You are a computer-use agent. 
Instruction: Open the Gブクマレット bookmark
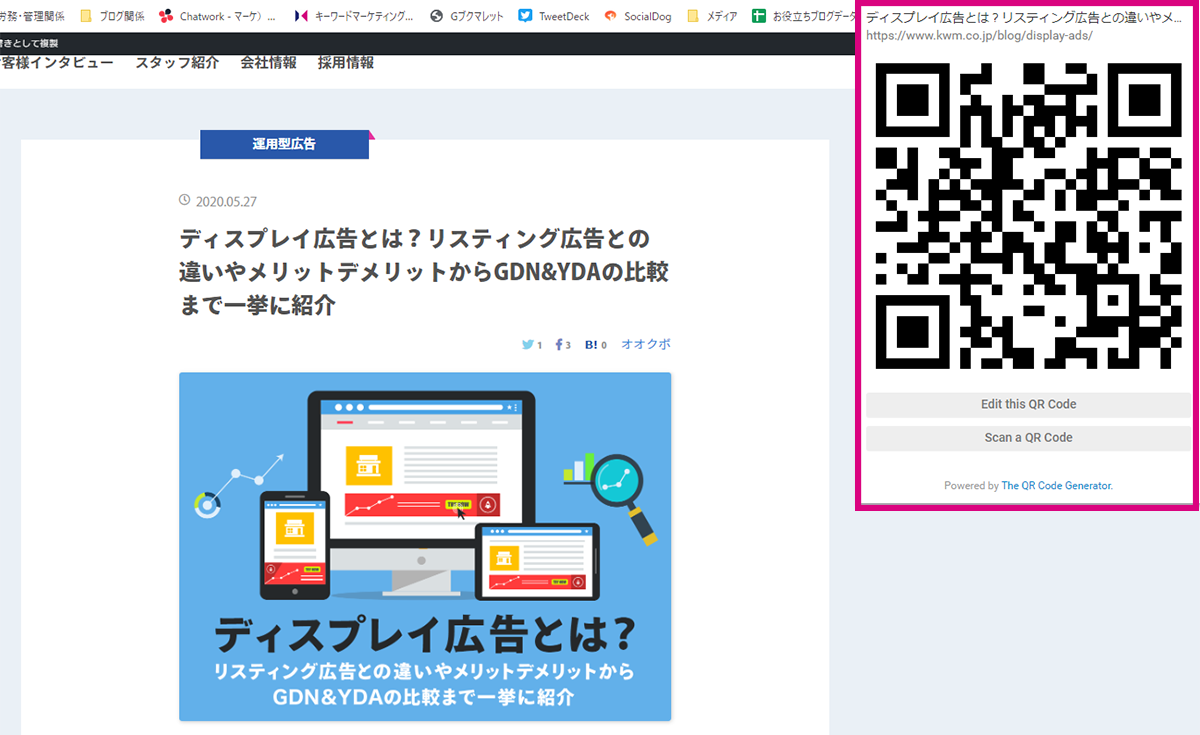(466, 16)
